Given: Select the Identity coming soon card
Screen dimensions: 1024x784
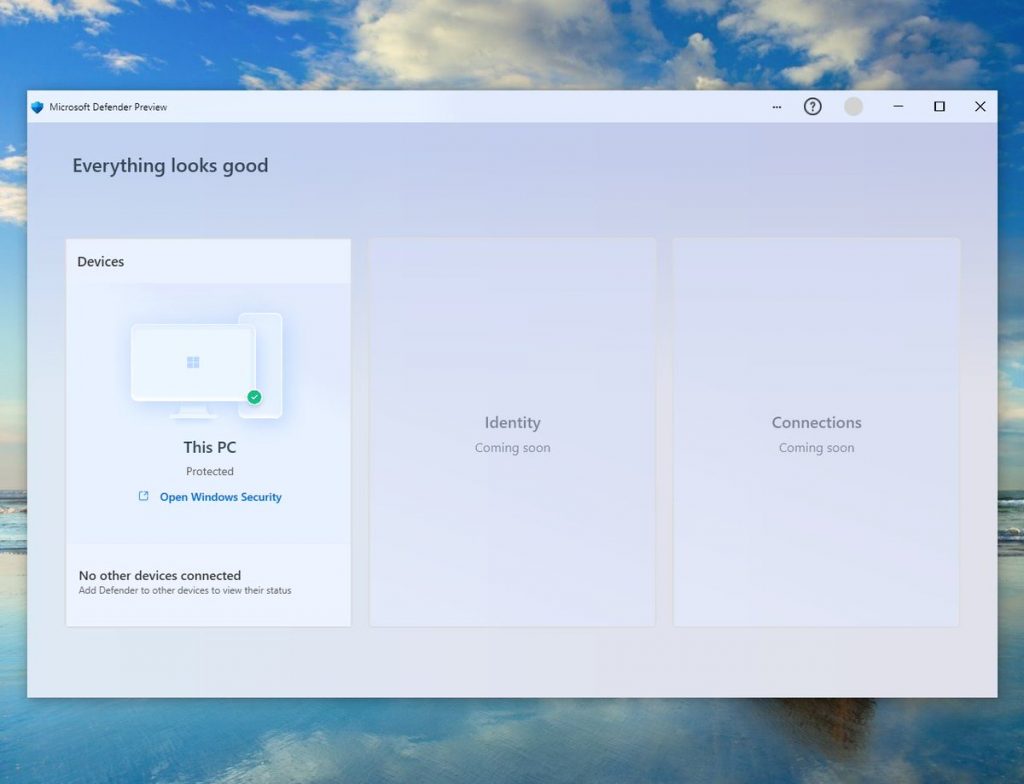Looking at the screenshot, I should tap(512, 433).
